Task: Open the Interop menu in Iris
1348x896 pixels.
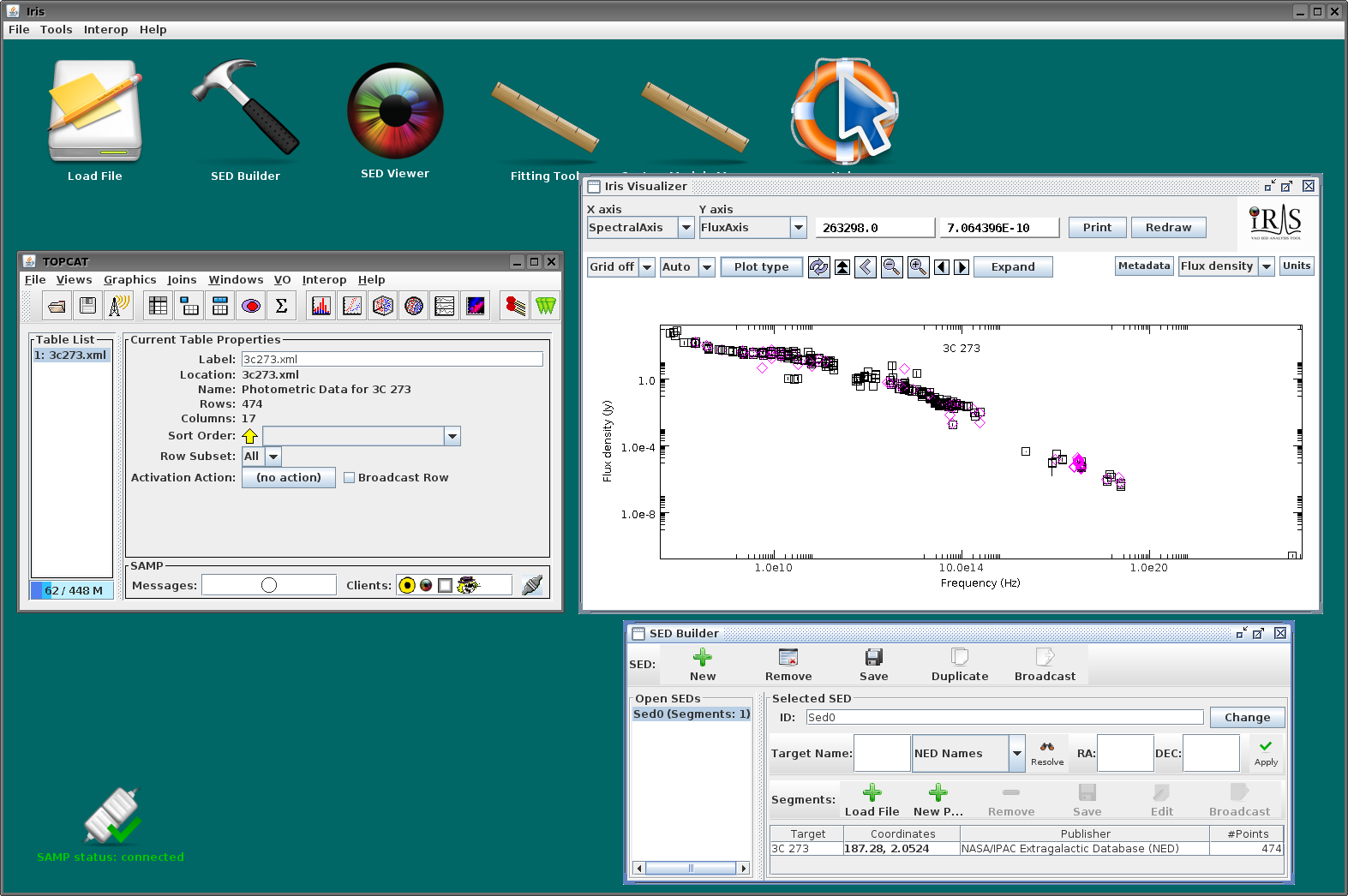Action: (105, 29)
